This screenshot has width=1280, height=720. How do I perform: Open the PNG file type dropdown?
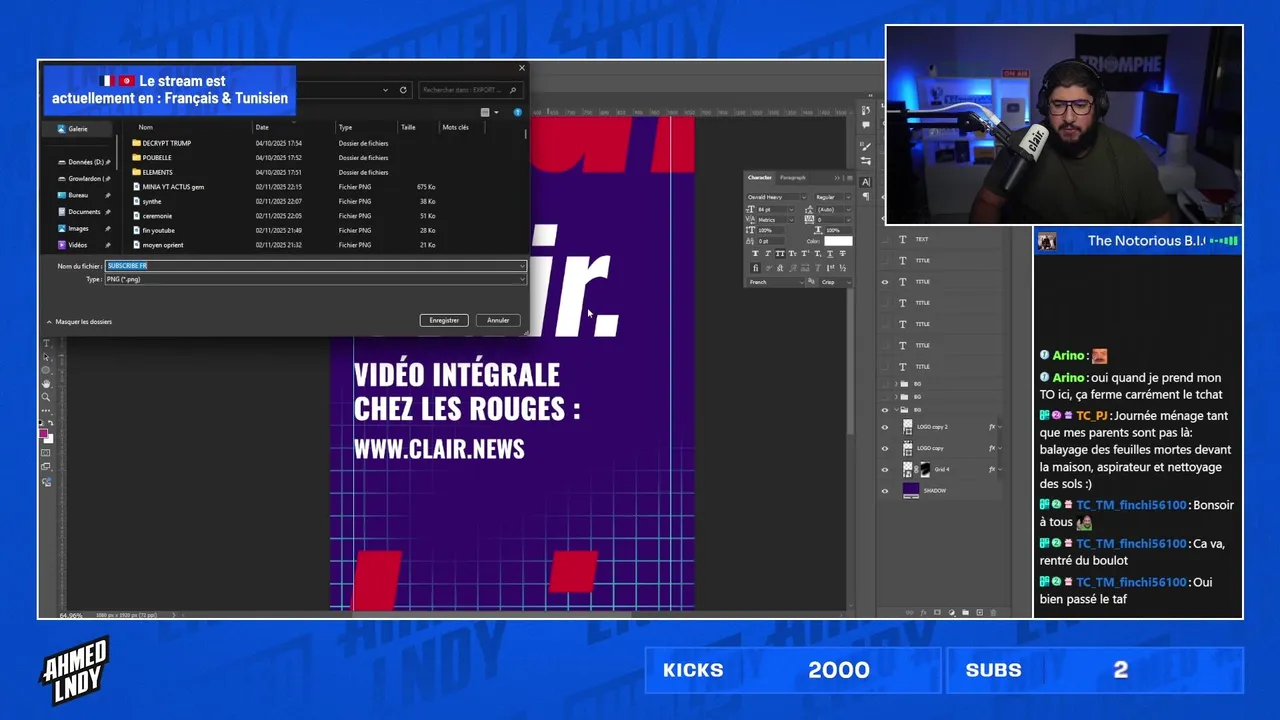coord(316,279)
